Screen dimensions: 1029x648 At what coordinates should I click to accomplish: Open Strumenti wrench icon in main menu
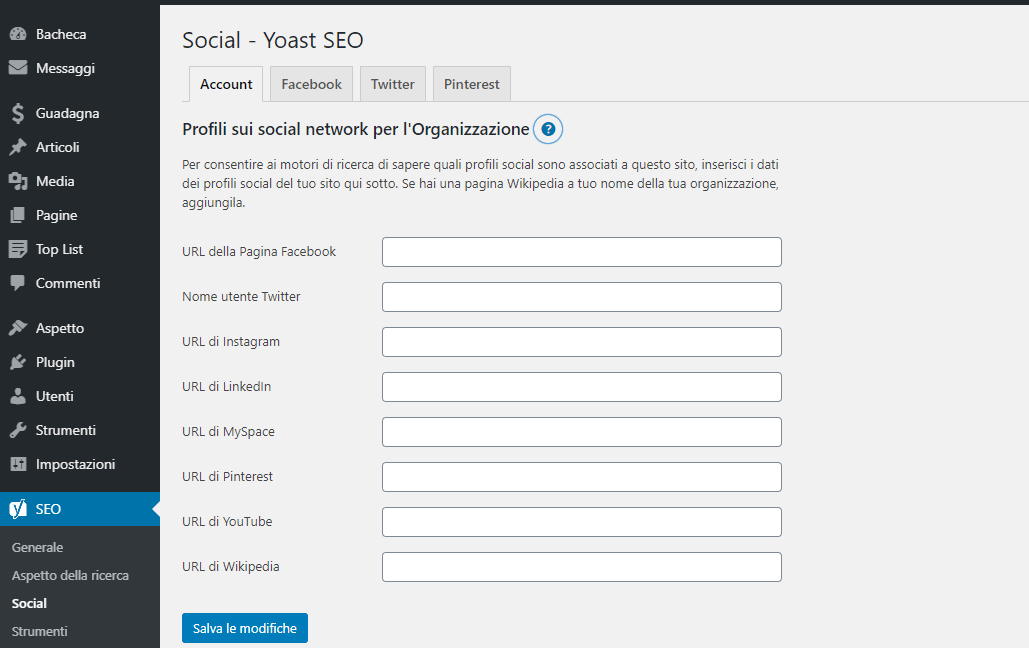18,430
